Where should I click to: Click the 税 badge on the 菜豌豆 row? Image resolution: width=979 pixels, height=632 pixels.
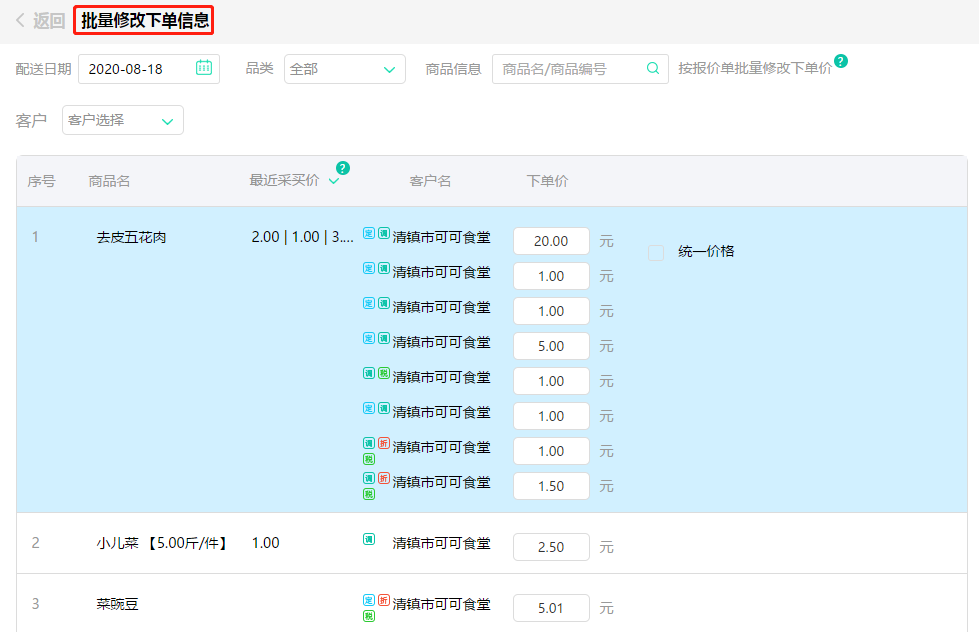(368, 615)
